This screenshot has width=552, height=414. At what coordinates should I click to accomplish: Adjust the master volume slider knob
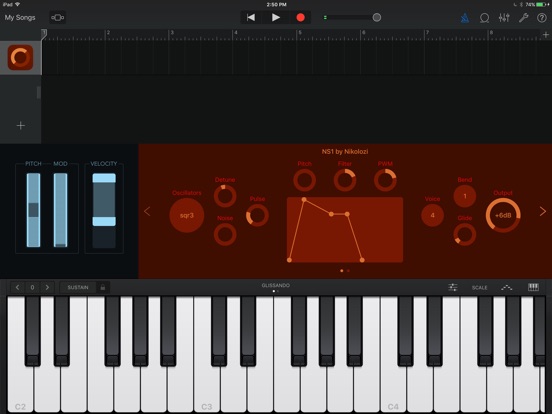[x=377, y=18]
